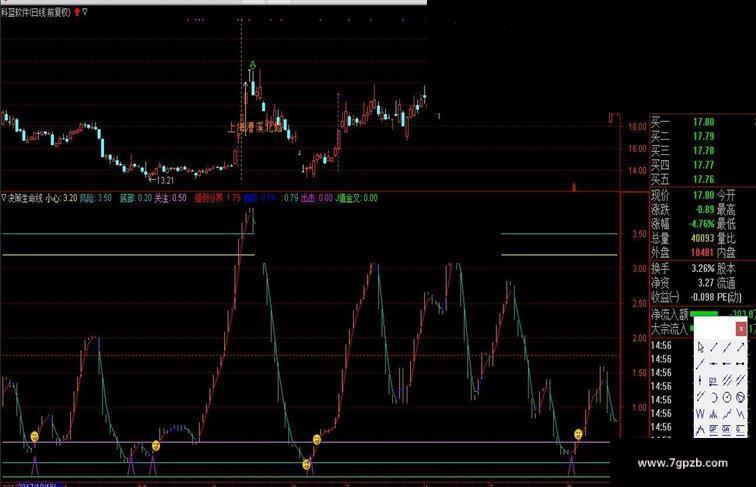
Task: Choose the small parallel channel tool in fourth row
Action: 701,397
